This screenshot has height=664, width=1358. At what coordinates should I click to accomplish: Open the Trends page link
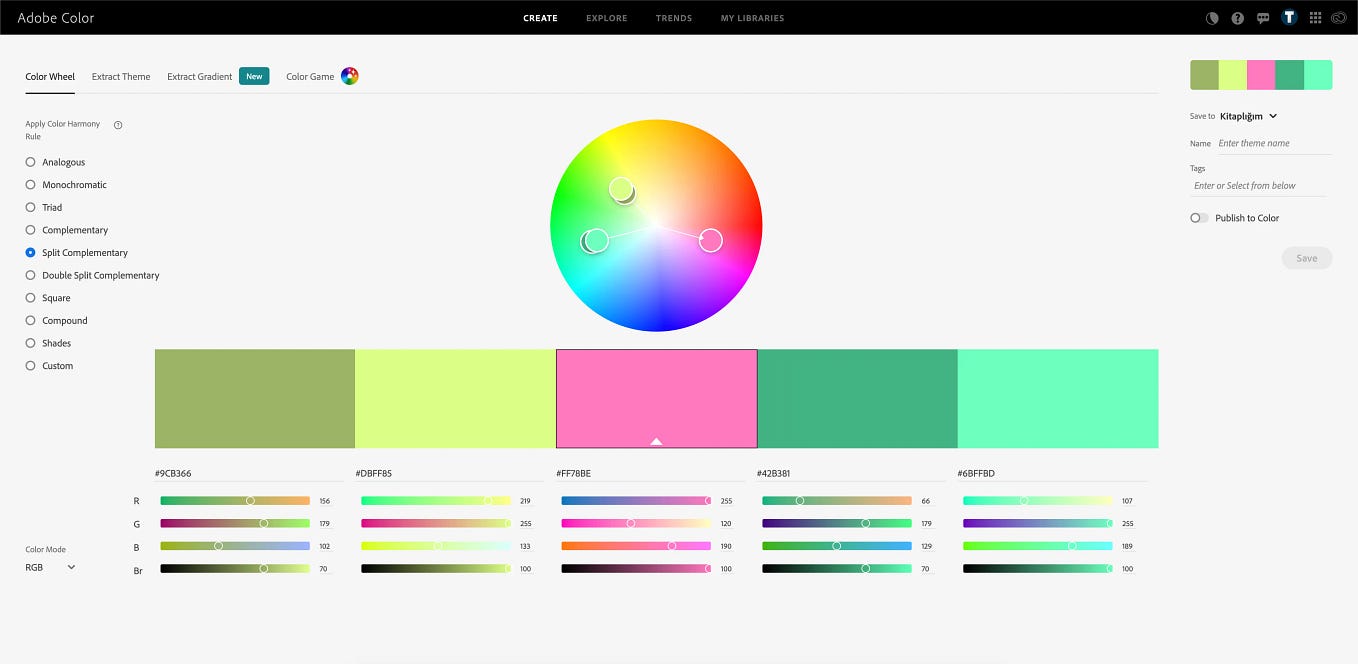pos(673,18)
